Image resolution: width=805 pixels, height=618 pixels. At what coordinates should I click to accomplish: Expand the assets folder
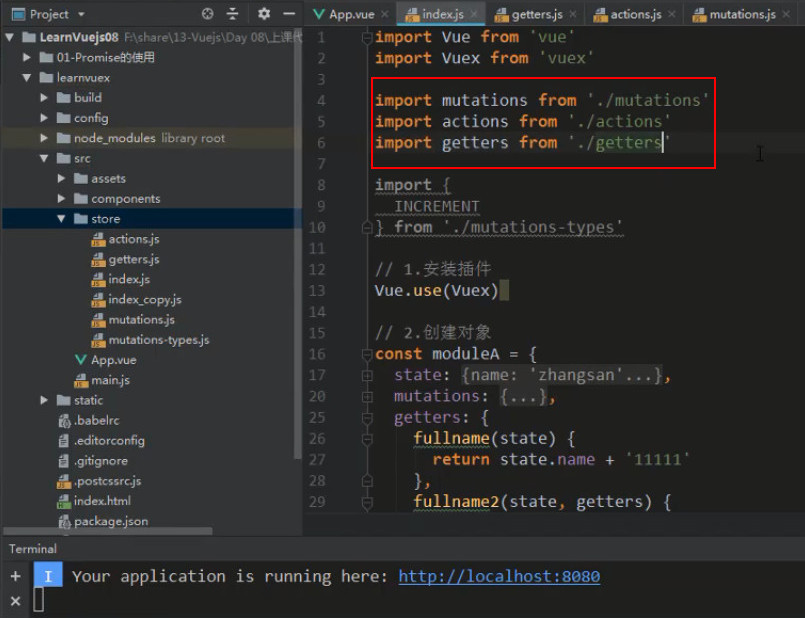coord(62,178)
